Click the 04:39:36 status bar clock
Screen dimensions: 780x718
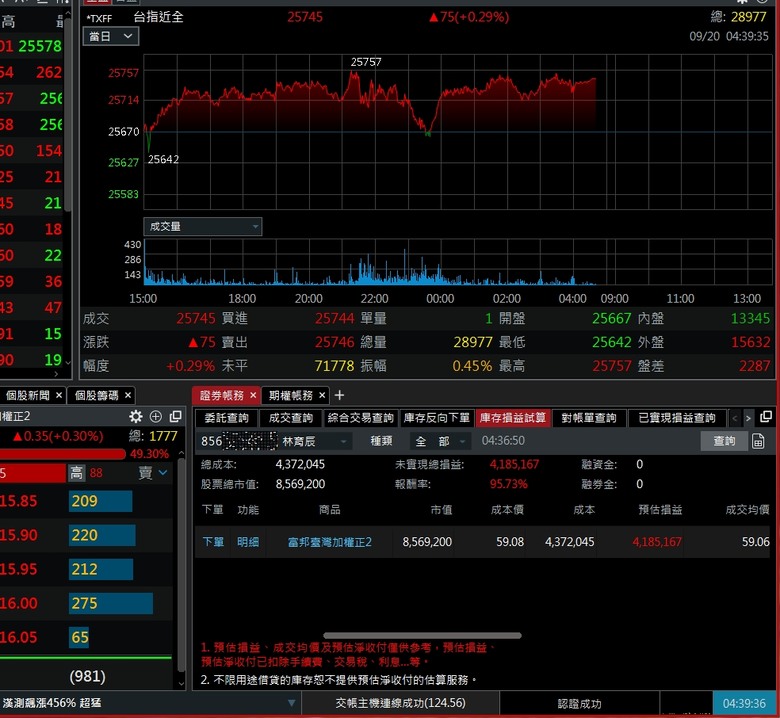744,703
